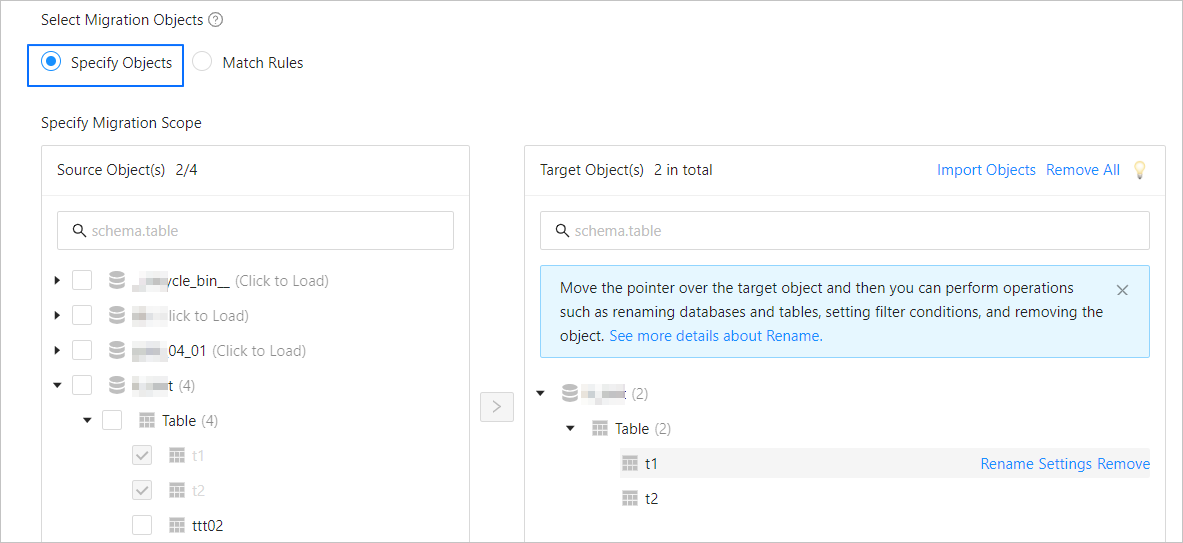Click the source t1 table icon
Screen dimensions: 1183x543
177,456
